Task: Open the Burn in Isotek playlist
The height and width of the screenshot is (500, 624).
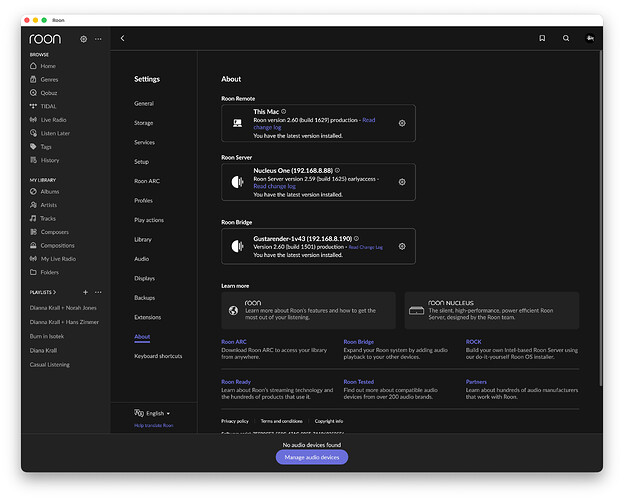Action: (47, 336)
